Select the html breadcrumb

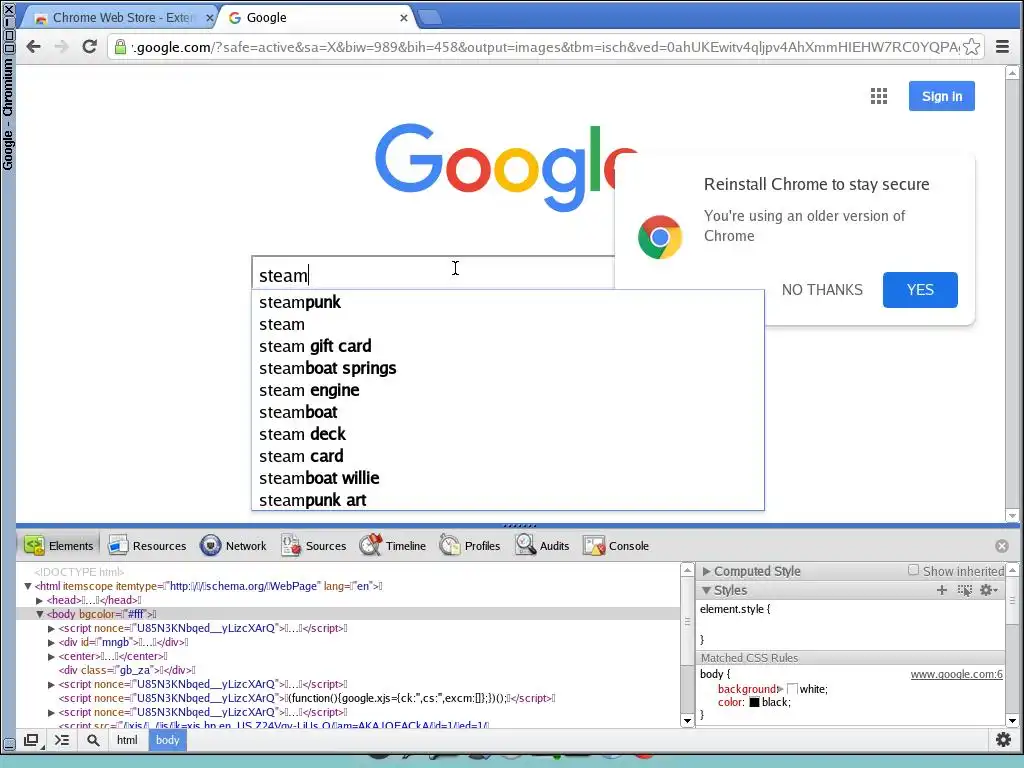pyautogui.click(x=127, y=740)
